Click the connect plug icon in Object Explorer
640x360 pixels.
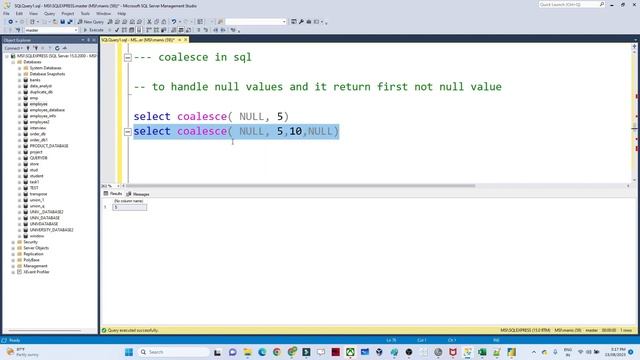point(28,48)
